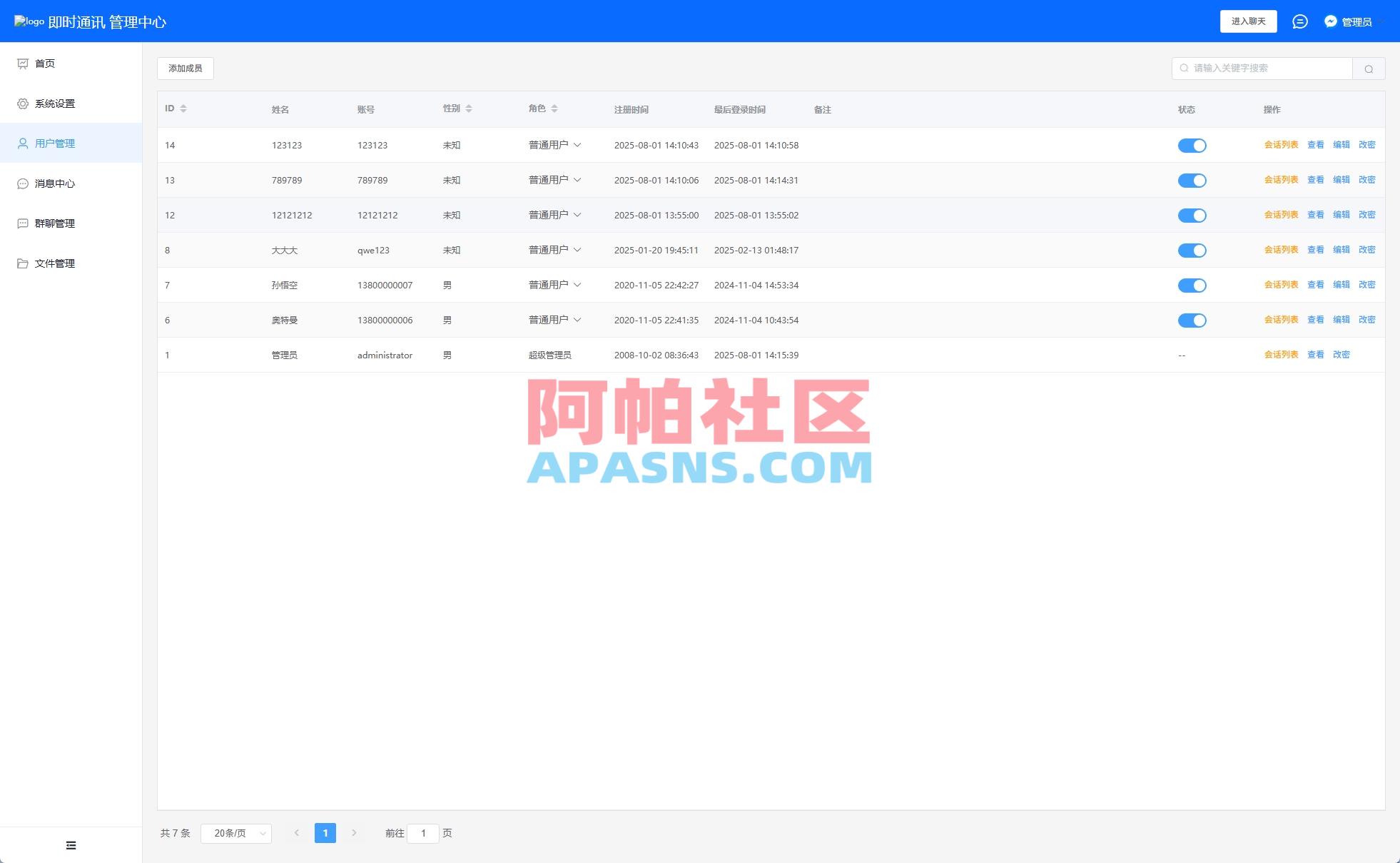Sort the table by the ID column arrows

tap(185, 108)
